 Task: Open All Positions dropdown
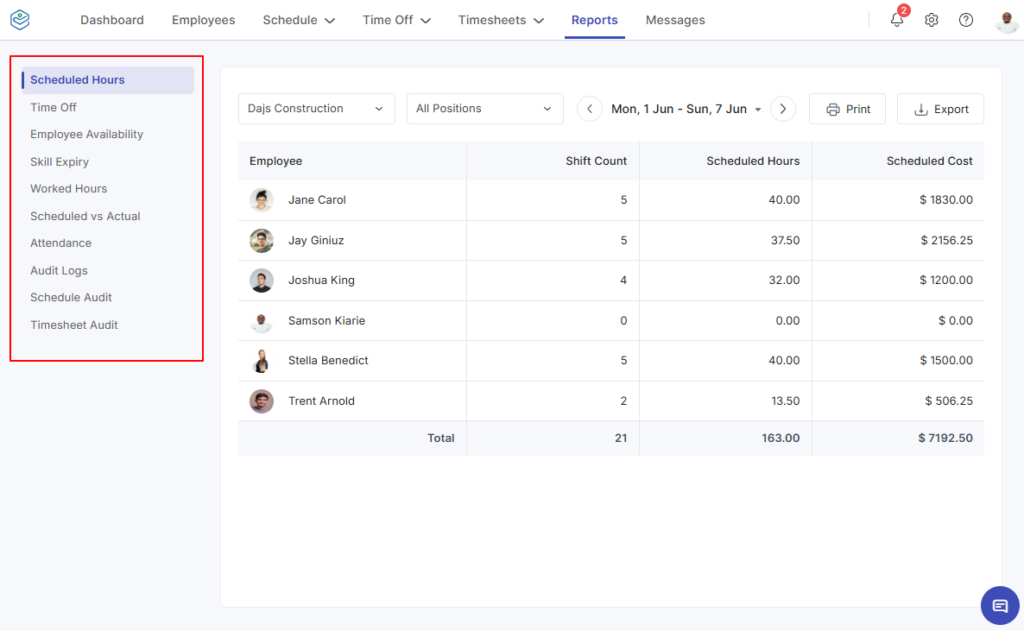pos(485,108)
